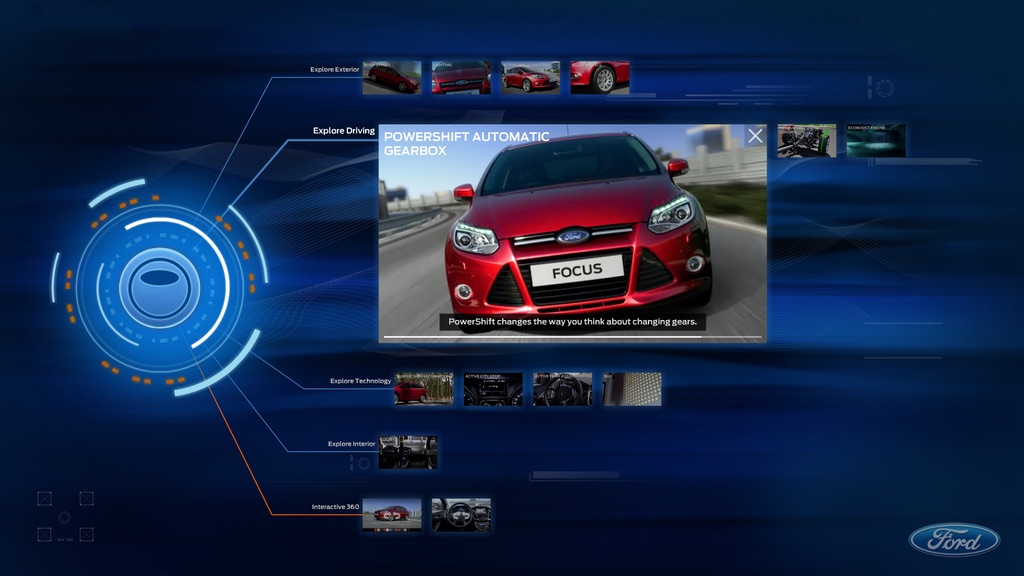Click the PowerShift gearbox video frame
The width and height of the screenshot is (1024, 576).
573,233
